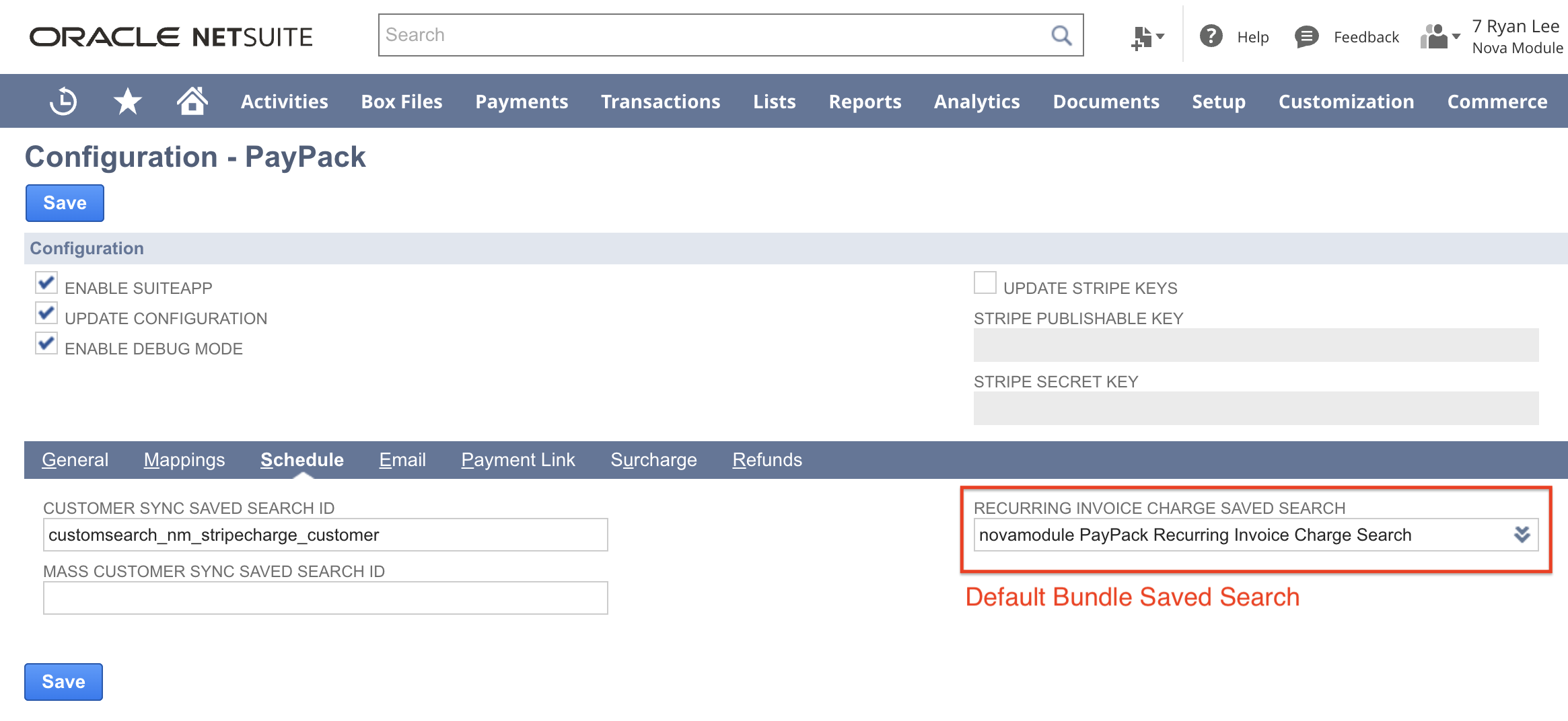
Task: Toggle the Enable SuiteApp checkbox
Action: 46,283
